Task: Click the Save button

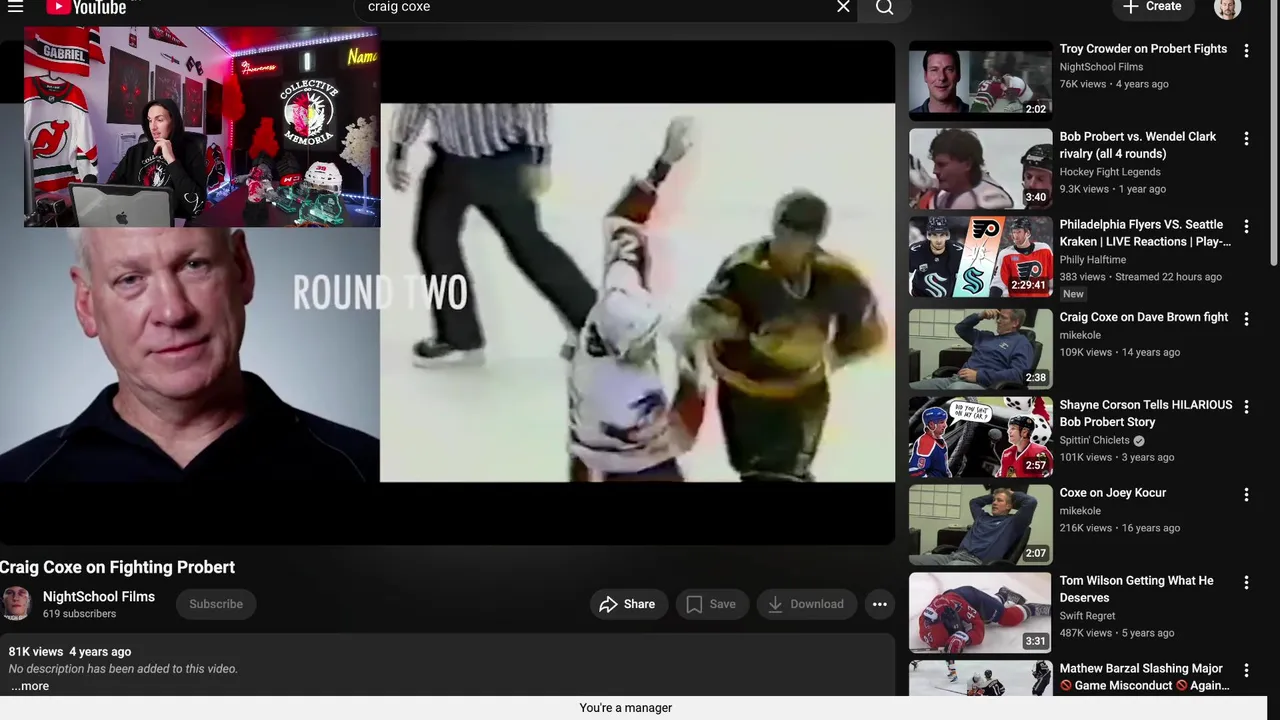Action: coord(712,604)
